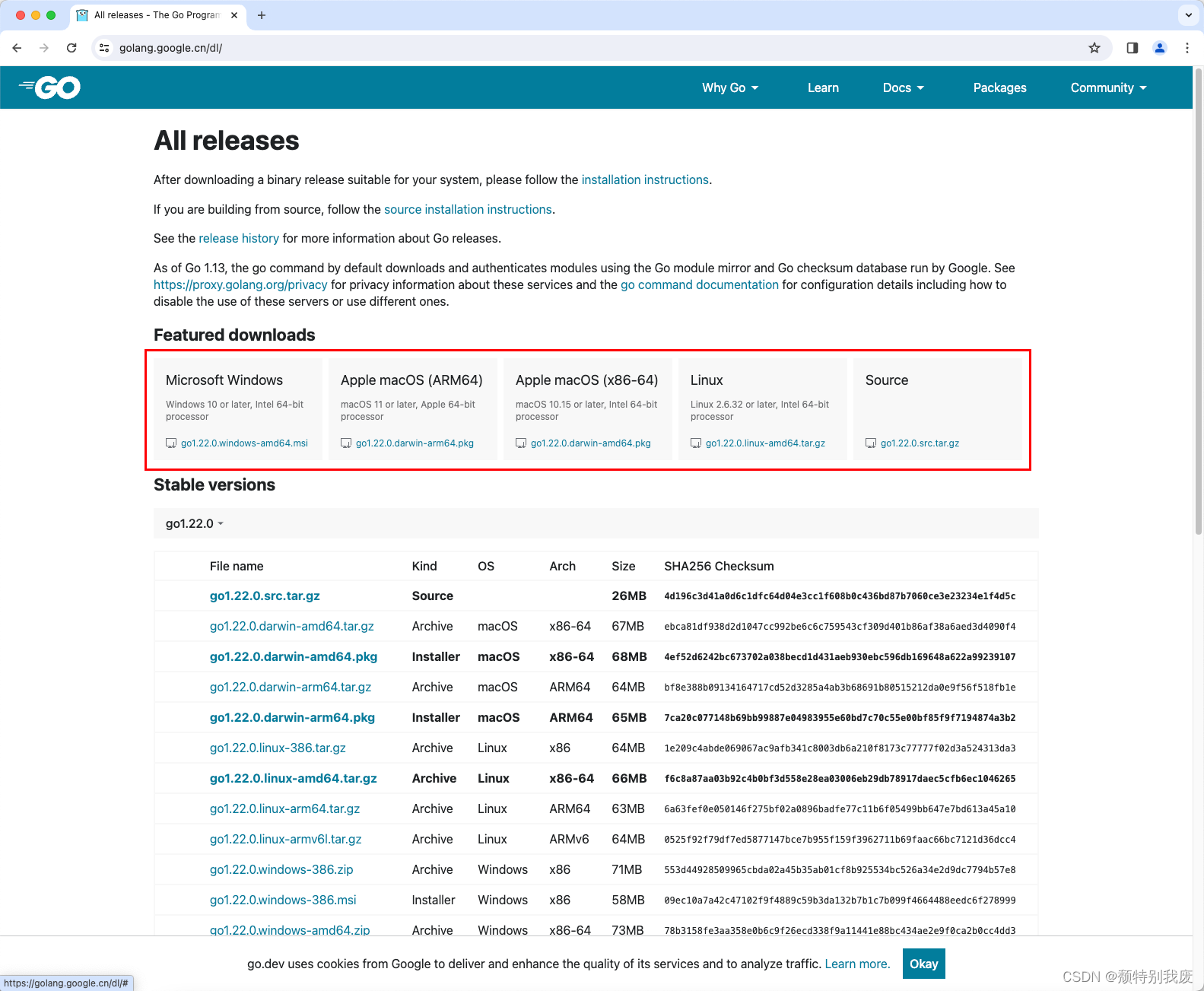Click download icon beside featured src.tar.gz

[x=871, y=443]
